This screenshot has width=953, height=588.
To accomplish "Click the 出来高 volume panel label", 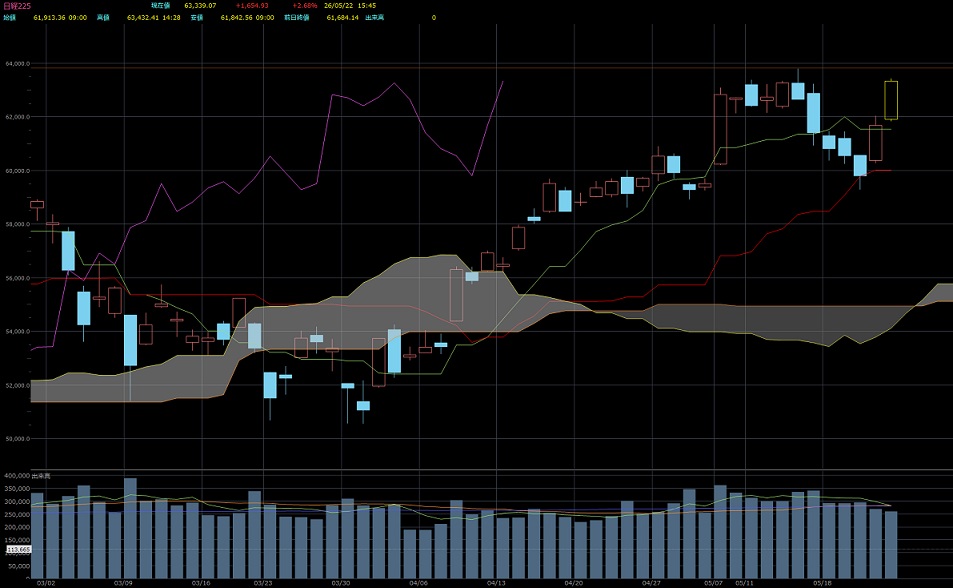I will tap(41, 476).
